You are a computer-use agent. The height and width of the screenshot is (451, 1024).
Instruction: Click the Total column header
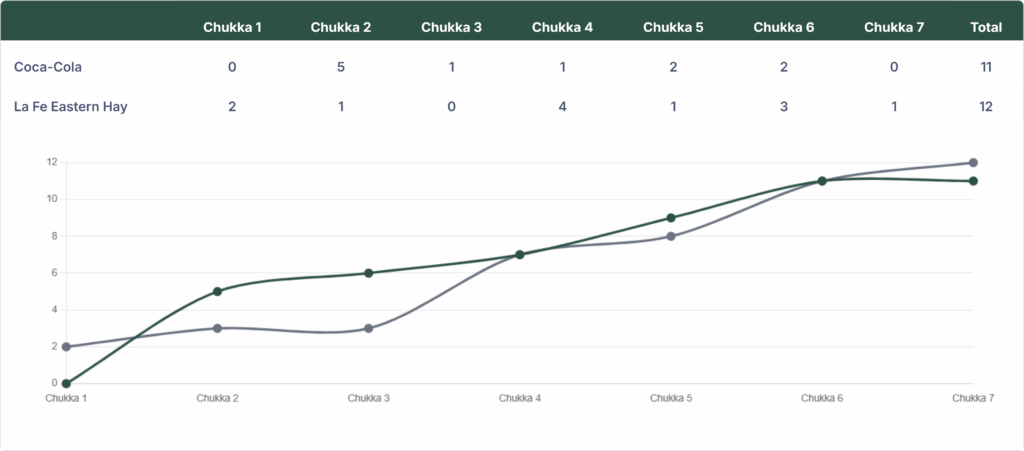click(986, 27)
